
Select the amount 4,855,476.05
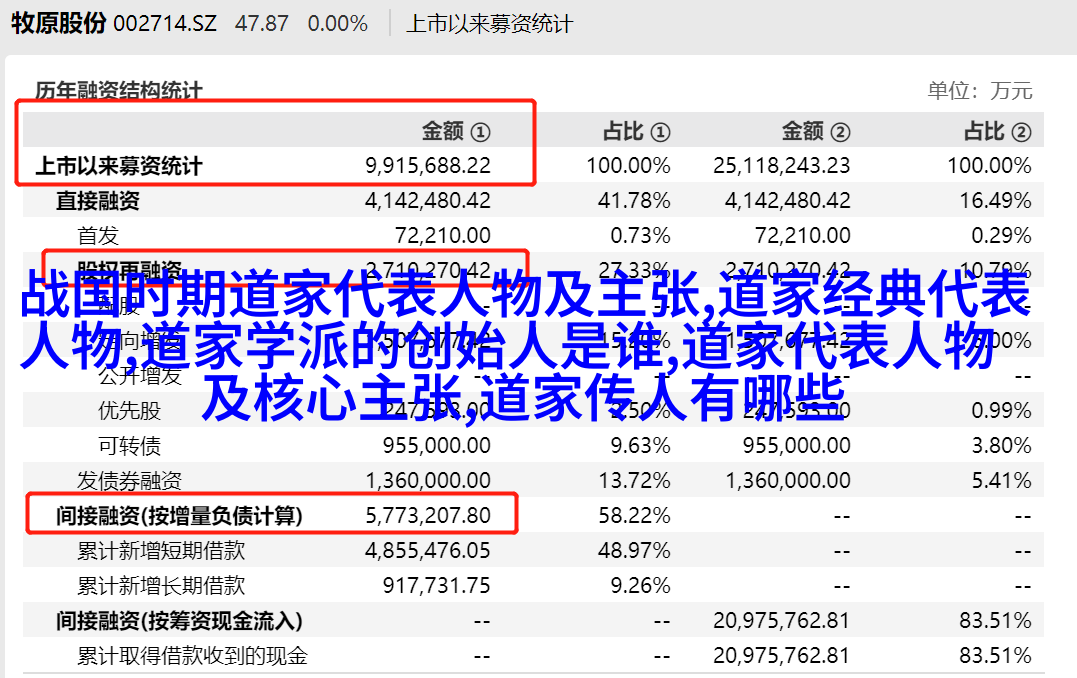point(428,551)
